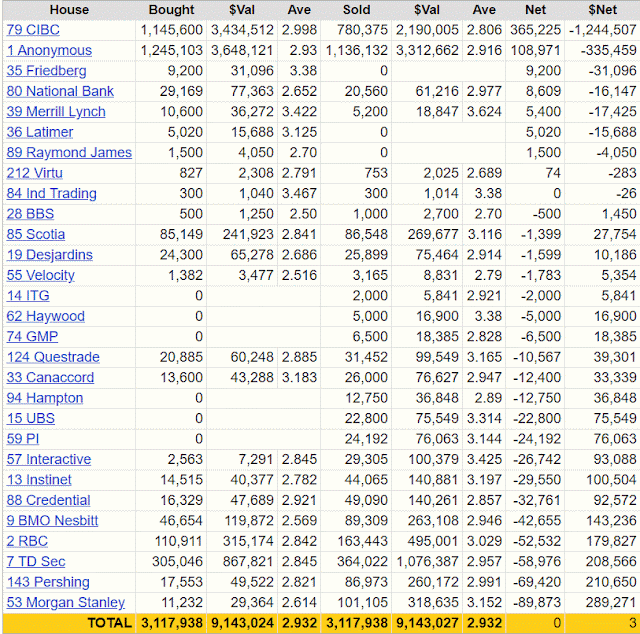Select the 9 BMO Nesbitt link
Image resolution: width=640 pixels, height=634 pixels.
click(x=52, y=521)
